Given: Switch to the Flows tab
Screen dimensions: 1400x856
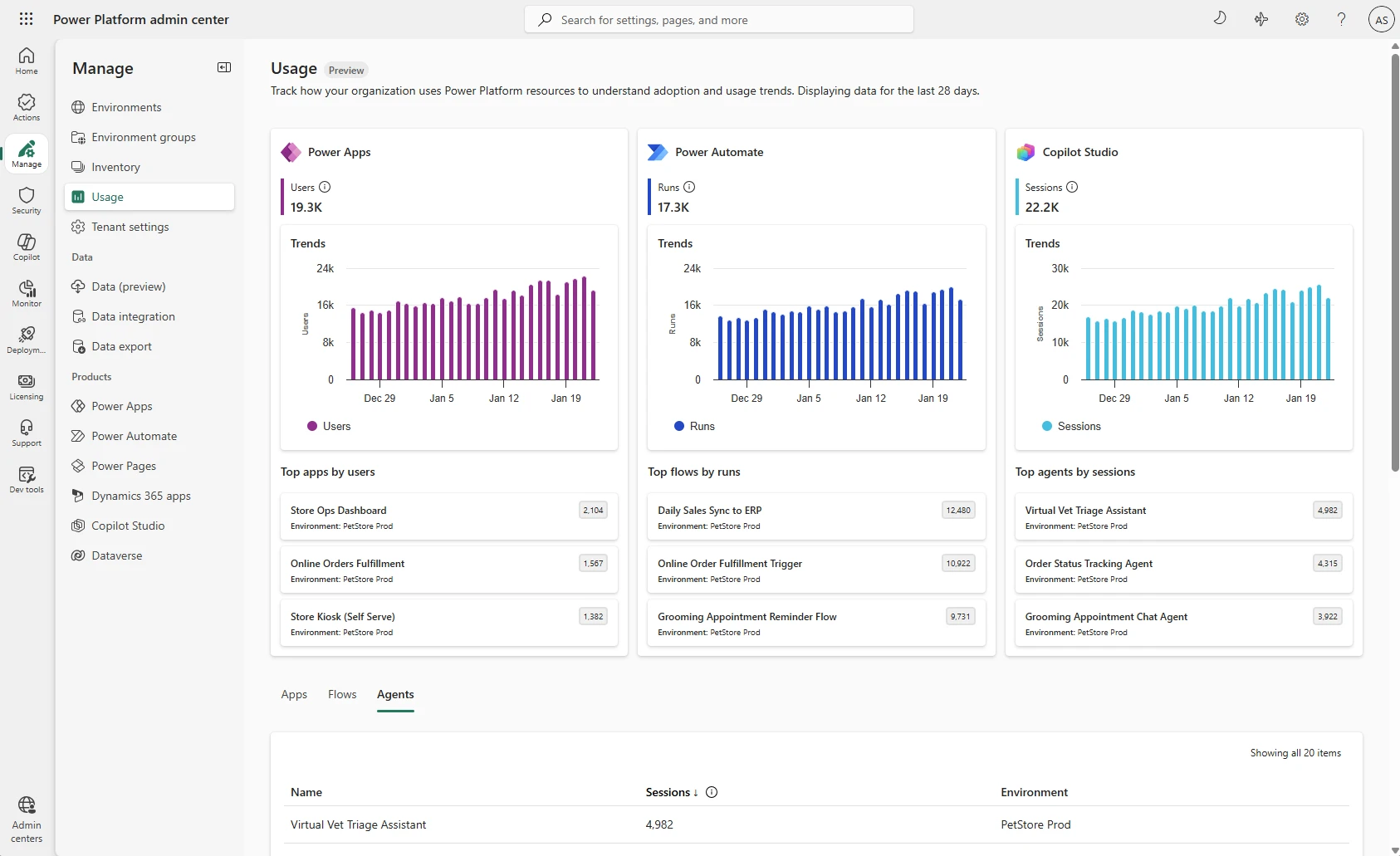Looking at the screenshot, I should tap(341, 694).
